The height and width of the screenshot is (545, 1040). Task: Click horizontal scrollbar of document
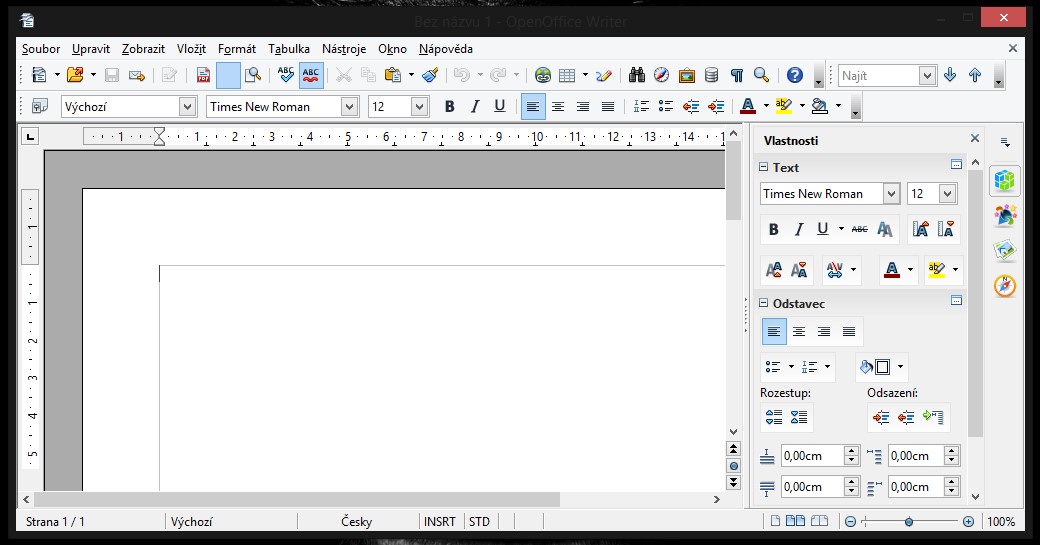(x=297, y=499)
